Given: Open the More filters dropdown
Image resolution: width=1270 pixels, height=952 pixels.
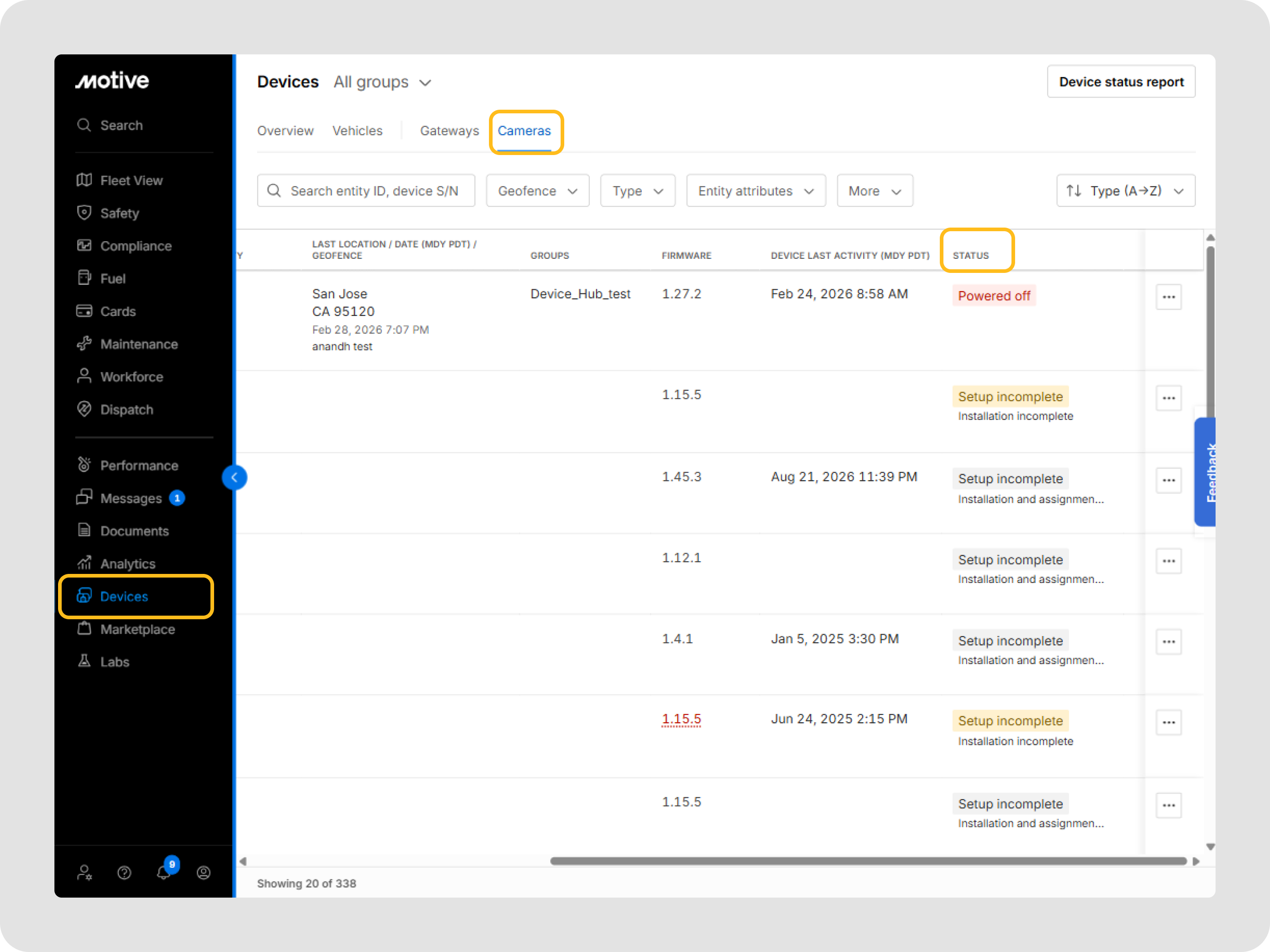Looking at the screenshot, I should point(875,190).
